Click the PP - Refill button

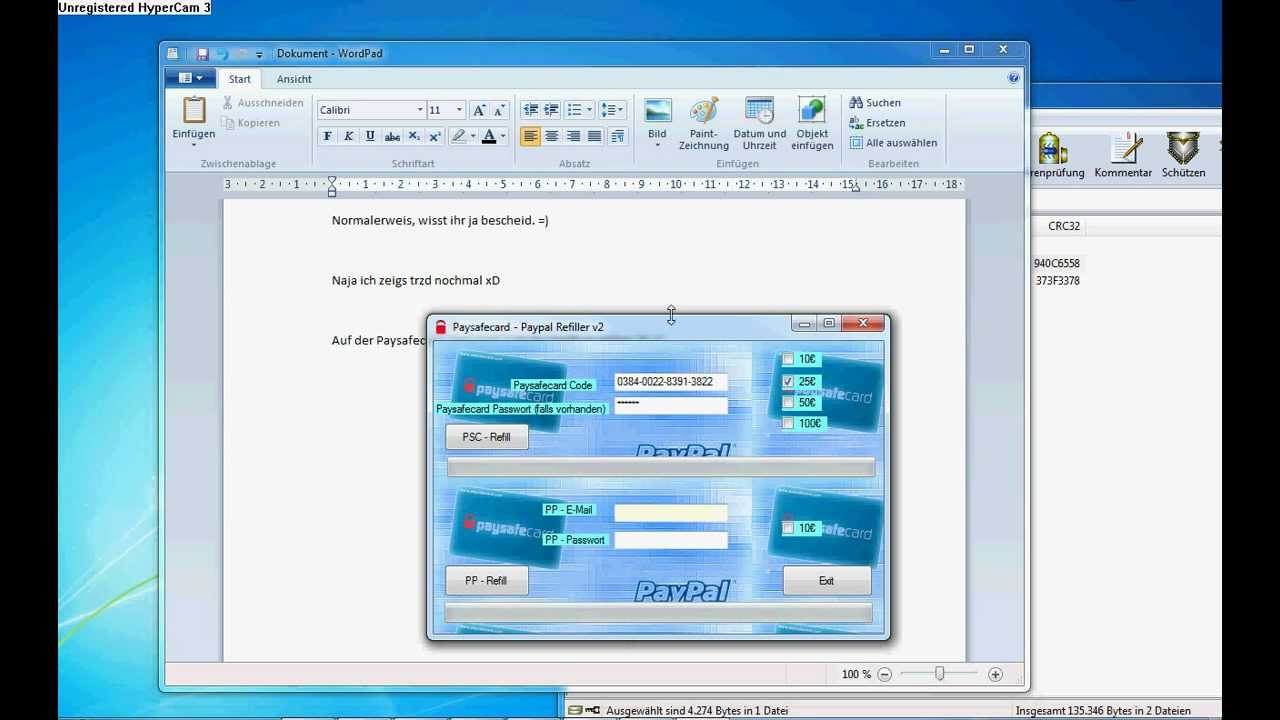point(486,580)
